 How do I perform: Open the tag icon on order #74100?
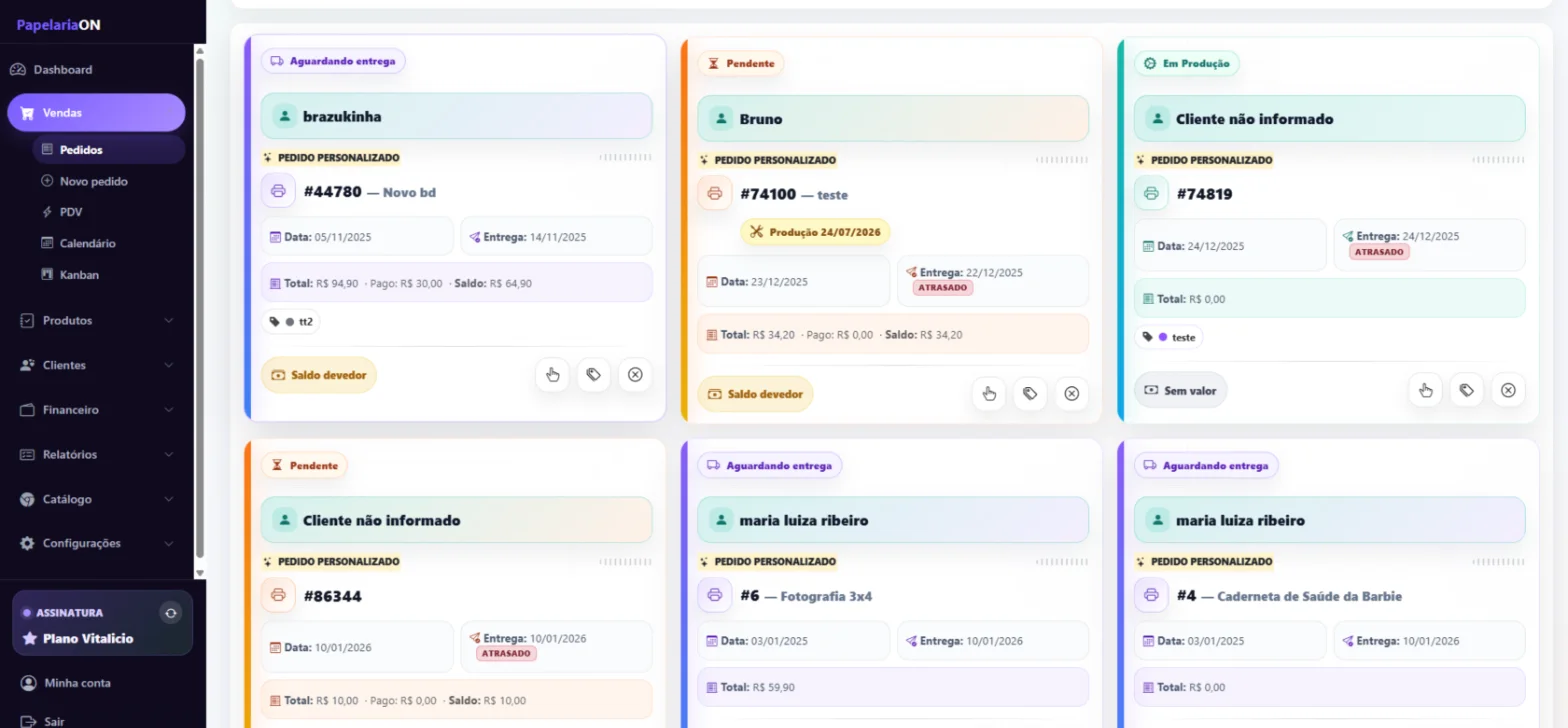click(1030, 394)
